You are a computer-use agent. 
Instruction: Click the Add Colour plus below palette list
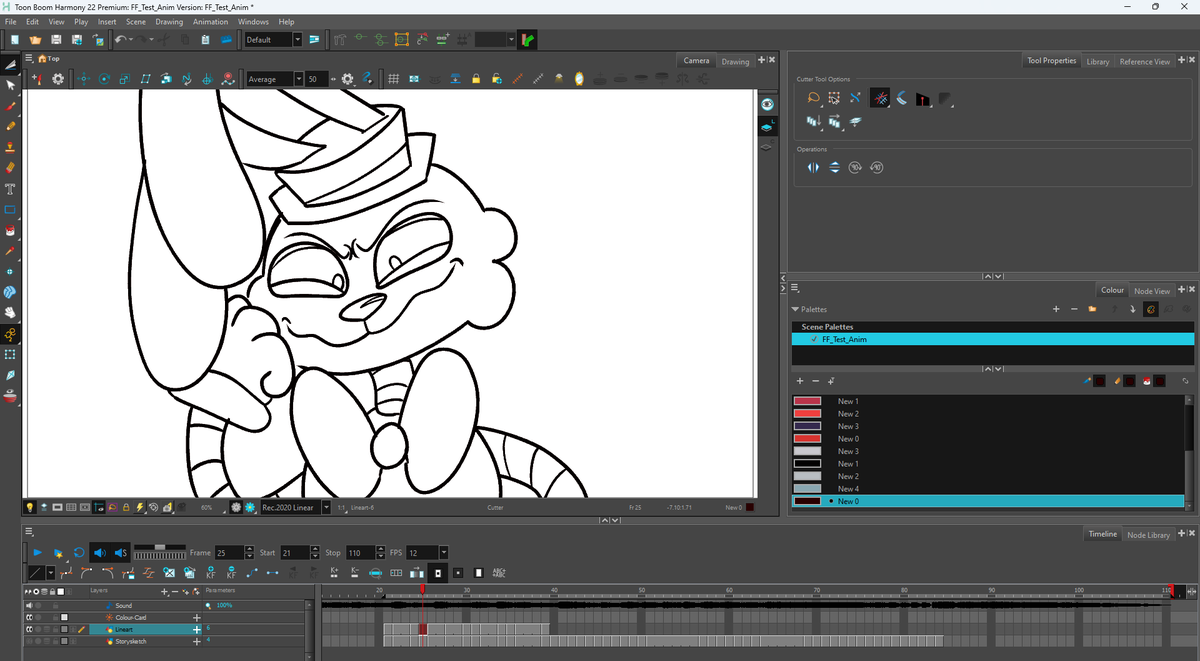800,381
